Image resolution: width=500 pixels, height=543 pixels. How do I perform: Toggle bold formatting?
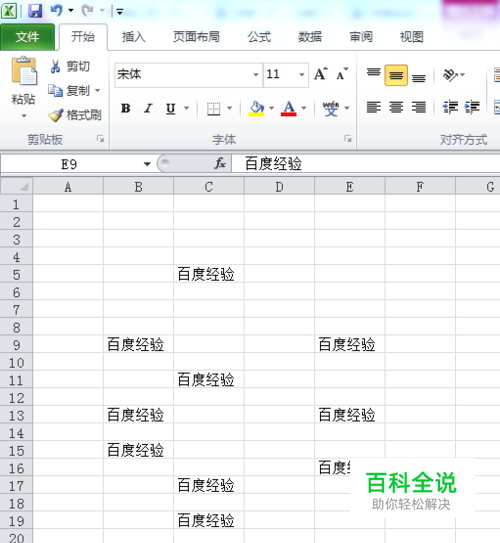pyautogui.click(x=126, y=108)
